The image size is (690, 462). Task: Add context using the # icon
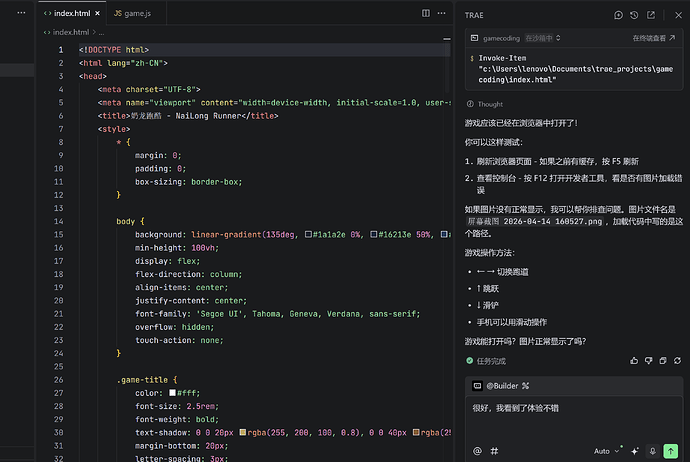494,451
